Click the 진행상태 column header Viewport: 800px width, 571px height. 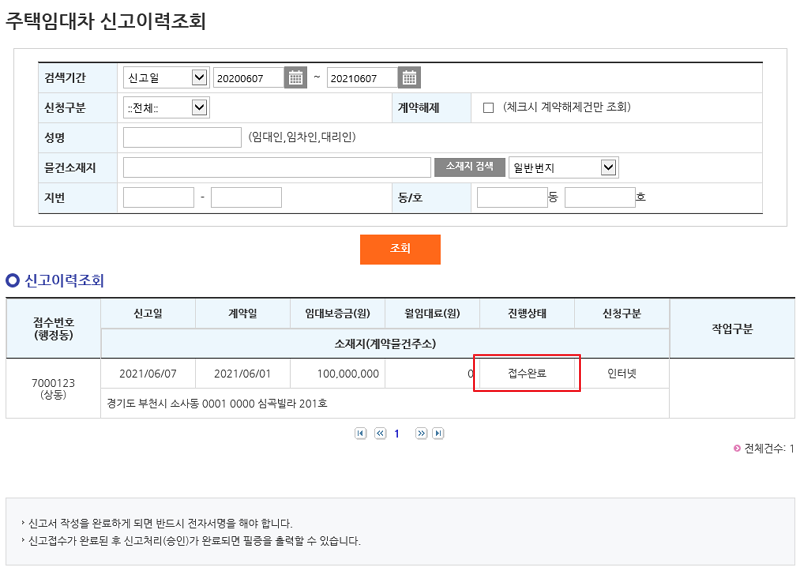pyautogui.click(x=527, y=313)
